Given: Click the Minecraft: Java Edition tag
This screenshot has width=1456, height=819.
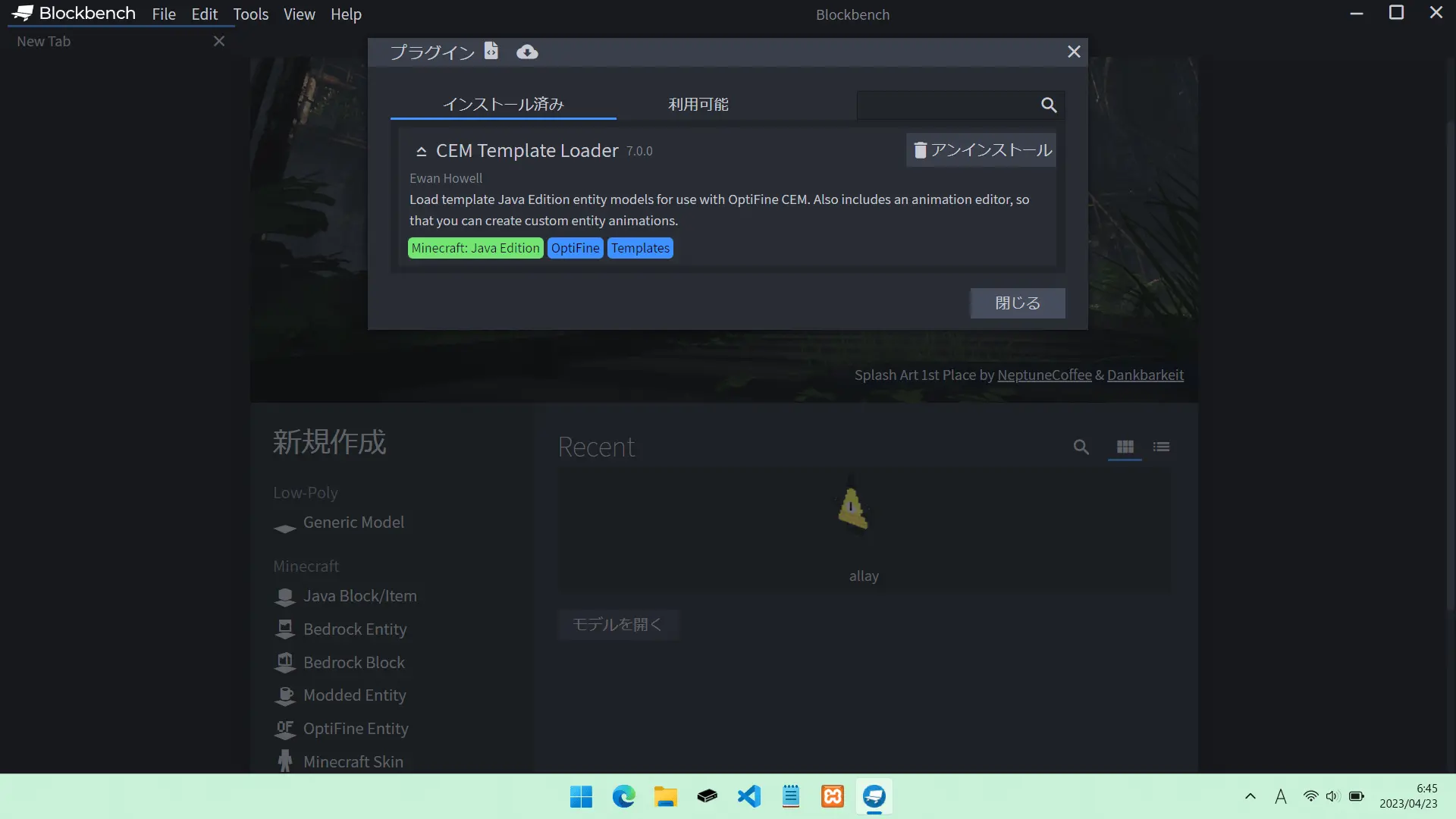Looking at the screenshot, I should click(475, 248).
